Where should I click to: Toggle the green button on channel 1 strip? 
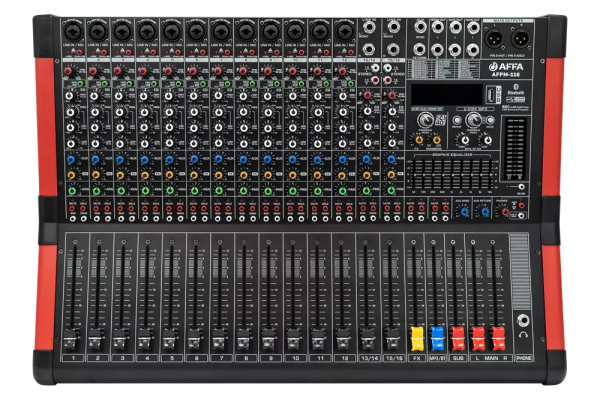80,84
